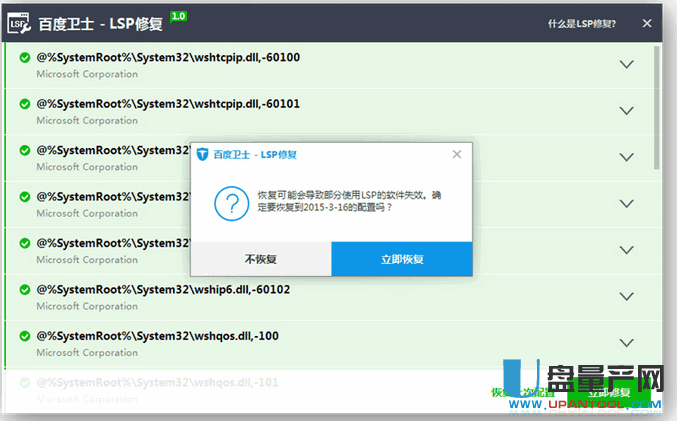
Task: Click the restore warning message text
Action: coord(349,201)
